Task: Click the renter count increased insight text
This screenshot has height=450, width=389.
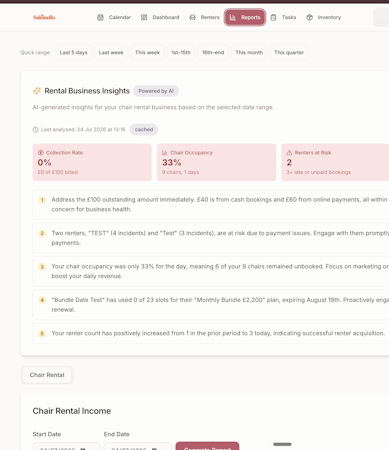Action: 218,333
